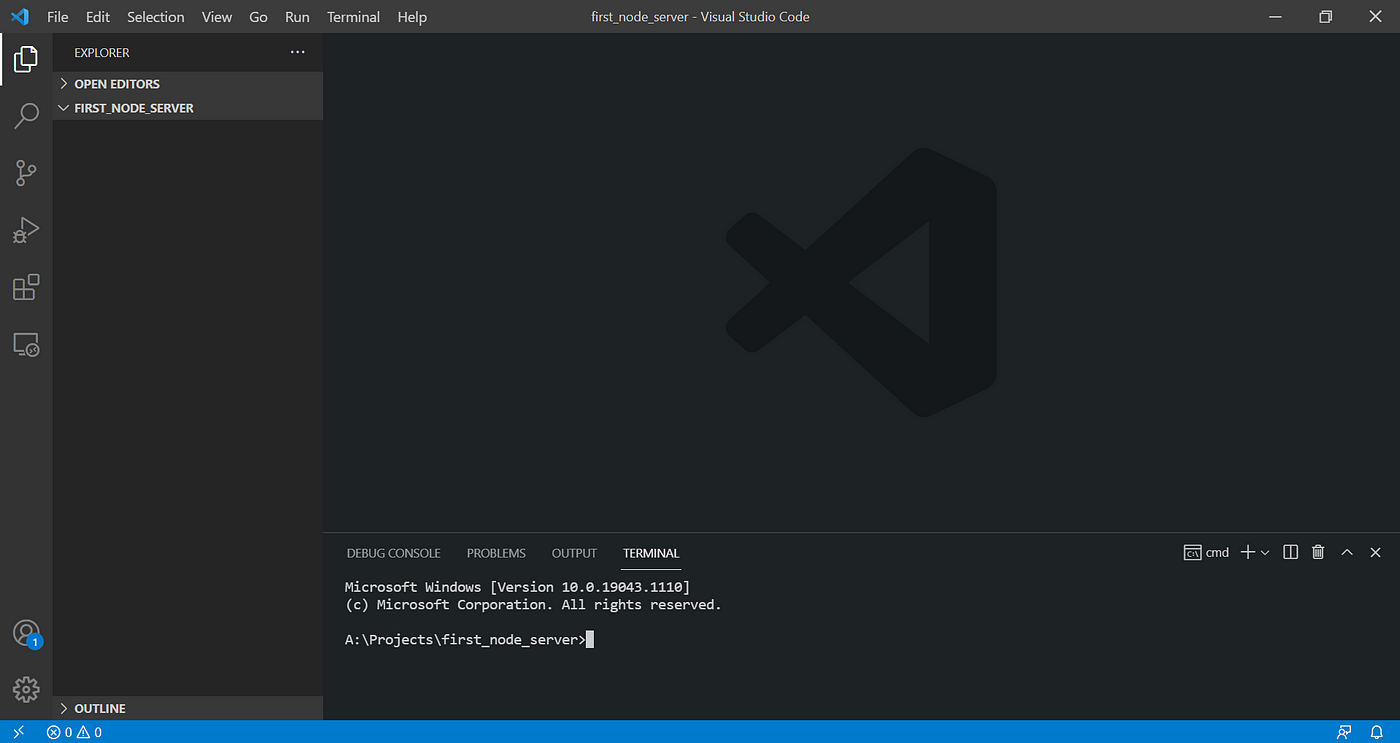Open the Help menu

click(412, 17)
